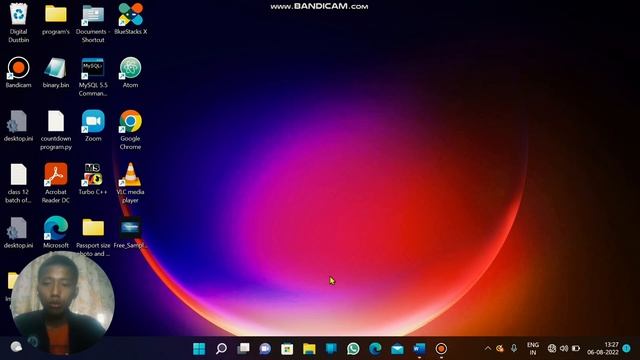
Task: Select the Microsoft Edge desktop shortcut
Action: [56, 233]
